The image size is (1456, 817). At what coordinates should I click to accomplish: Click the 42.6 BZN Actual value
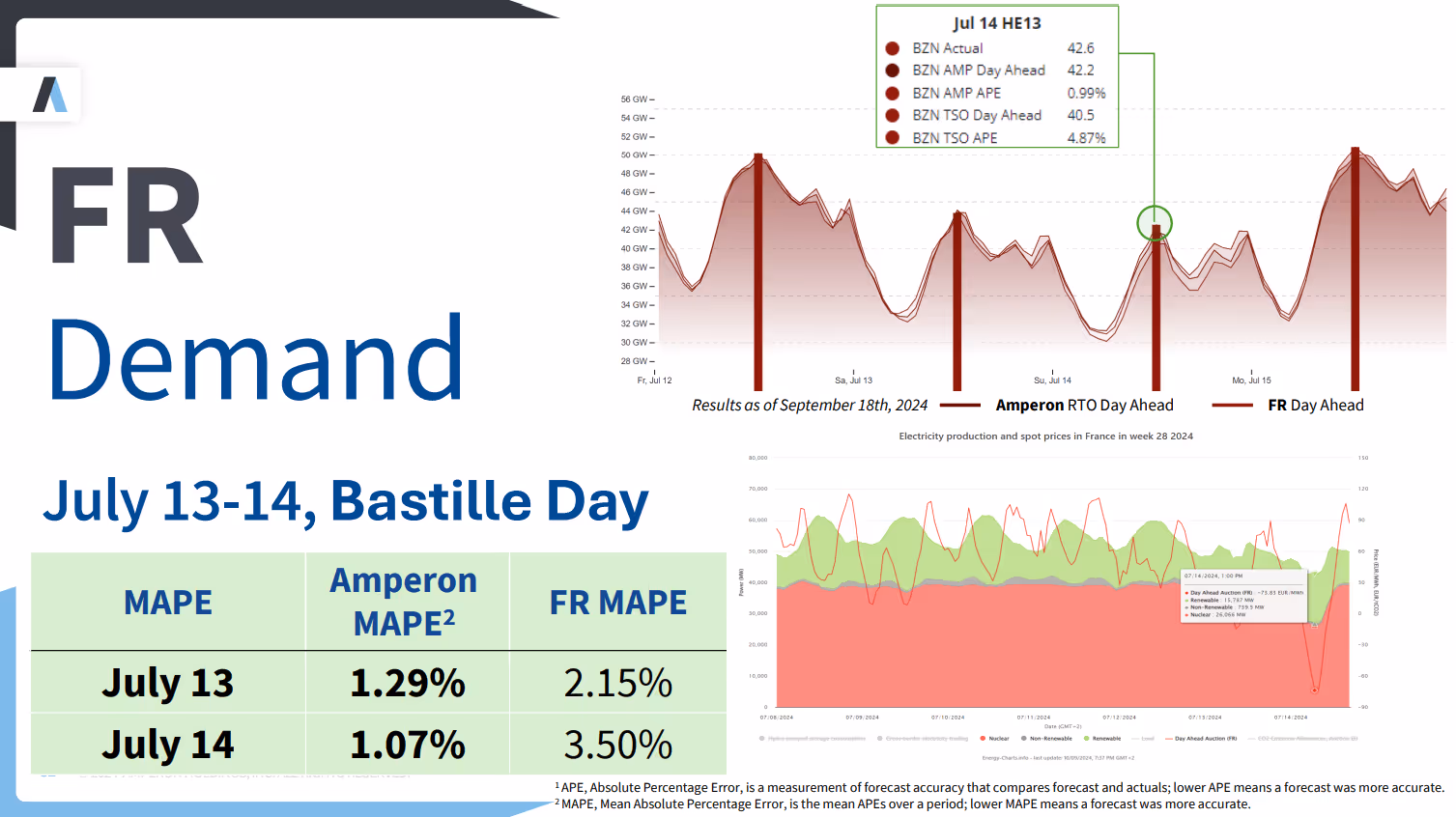(x=1080, y=48)
